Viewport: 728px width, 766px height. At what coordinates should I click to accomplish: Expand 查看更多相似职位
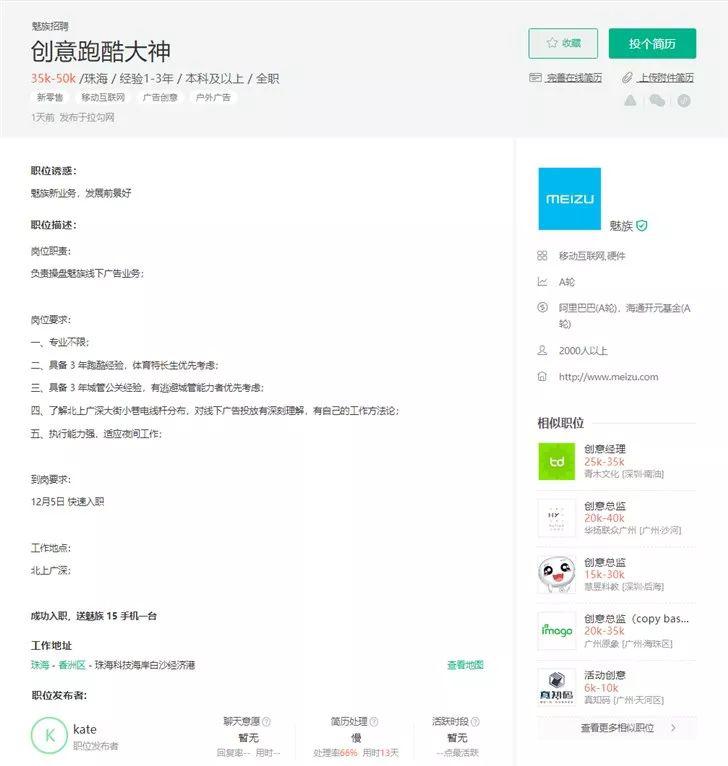coord(617,728)
